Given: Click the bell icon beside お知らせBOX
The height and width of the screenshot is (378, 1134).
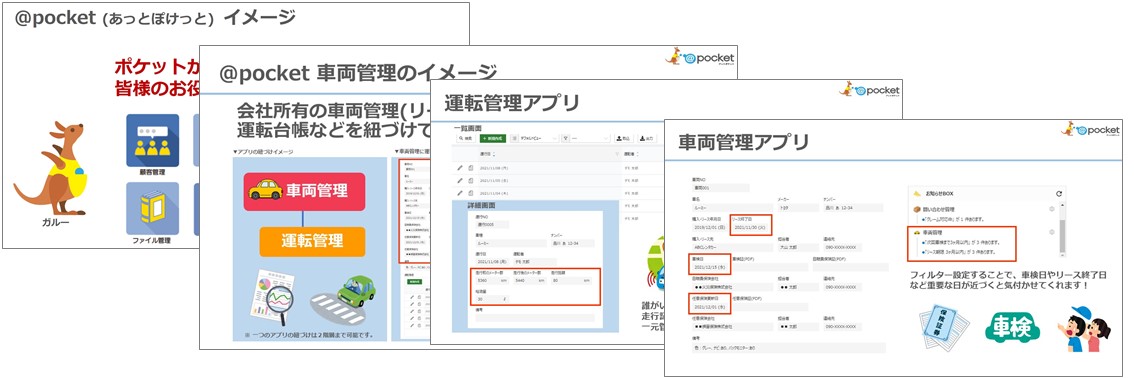Looking at the screenshot, I should [916, 194].
